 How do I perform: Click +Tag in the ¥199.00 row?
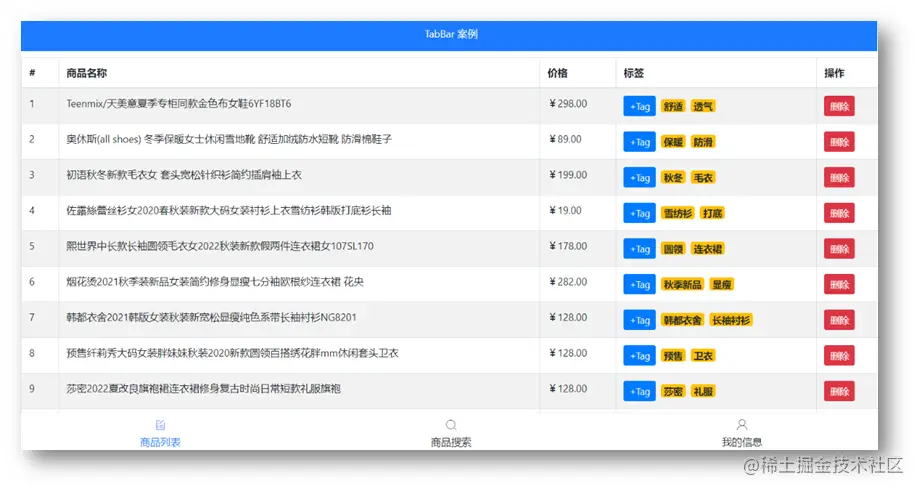[x=640, y=178]
